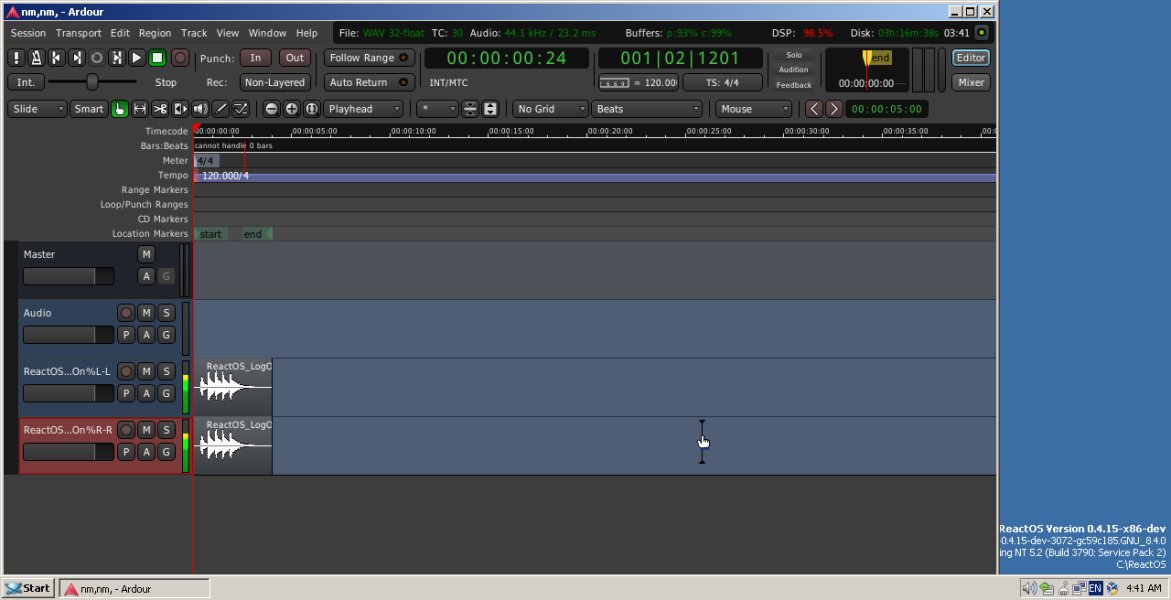Record-arm the Audio track

126,313
